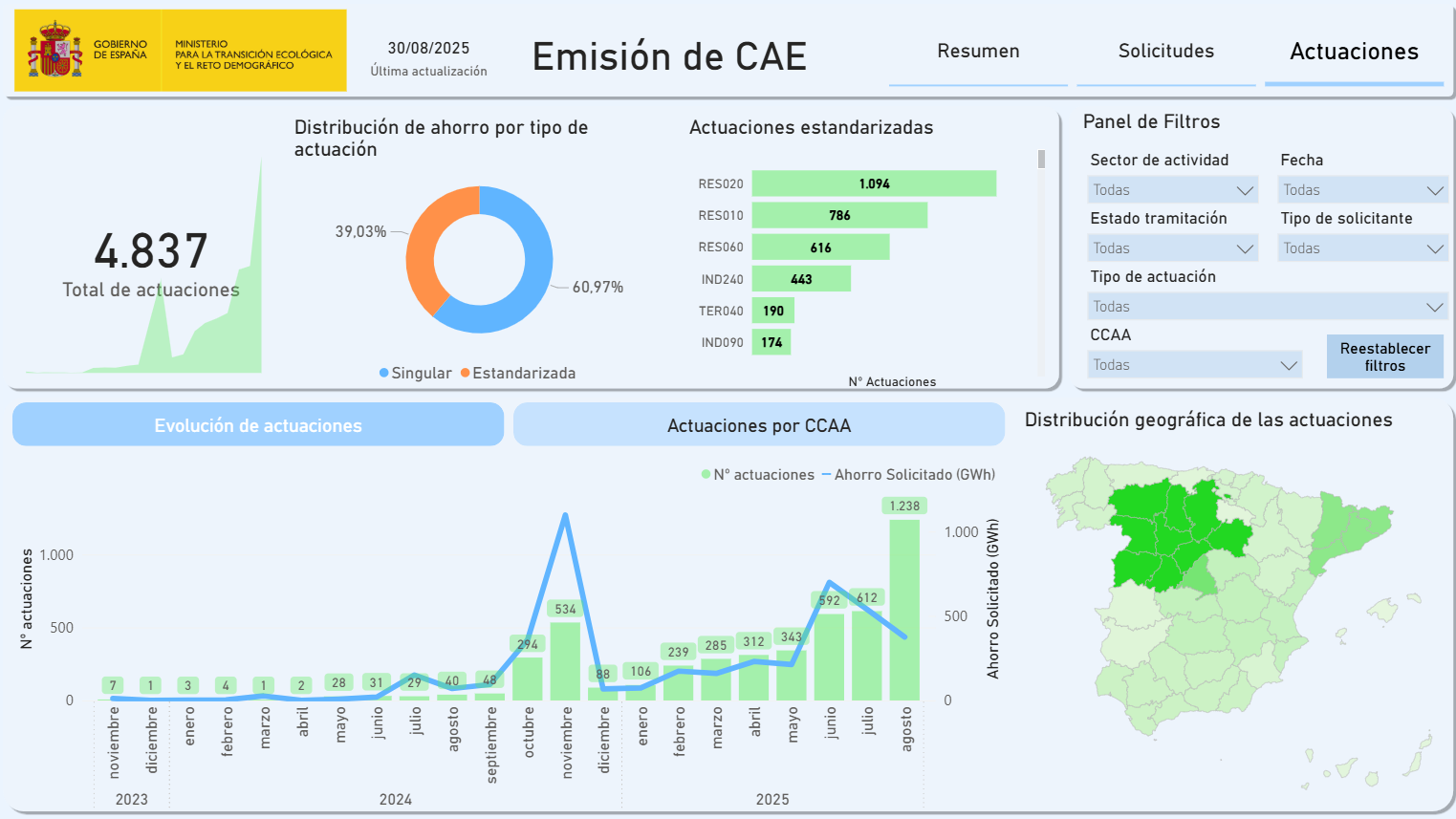This screenshot has width=1456, height=819.
Task: Switch to Actuaciones por CCAA view
Action: tap(759, 425)
